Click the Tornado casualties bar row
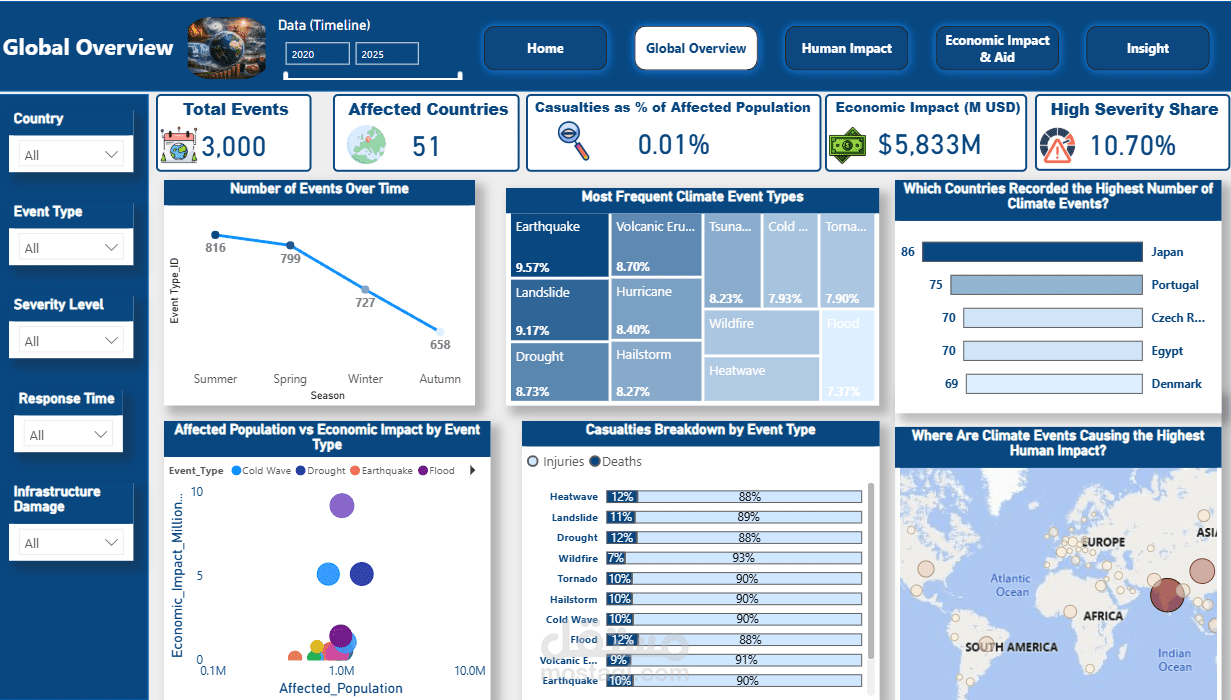 (x=734, y=579)
